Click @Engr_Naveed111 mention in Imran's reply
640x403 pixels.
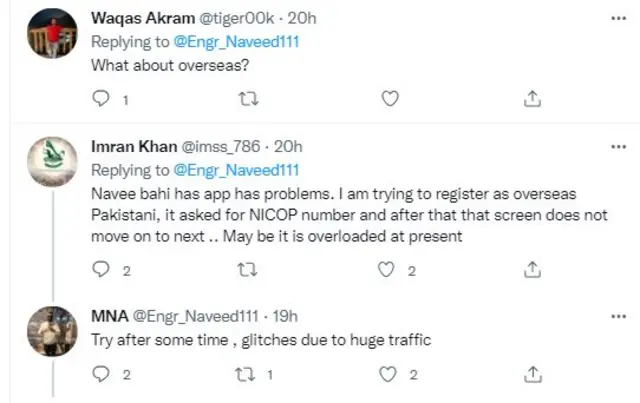(236, 169)
